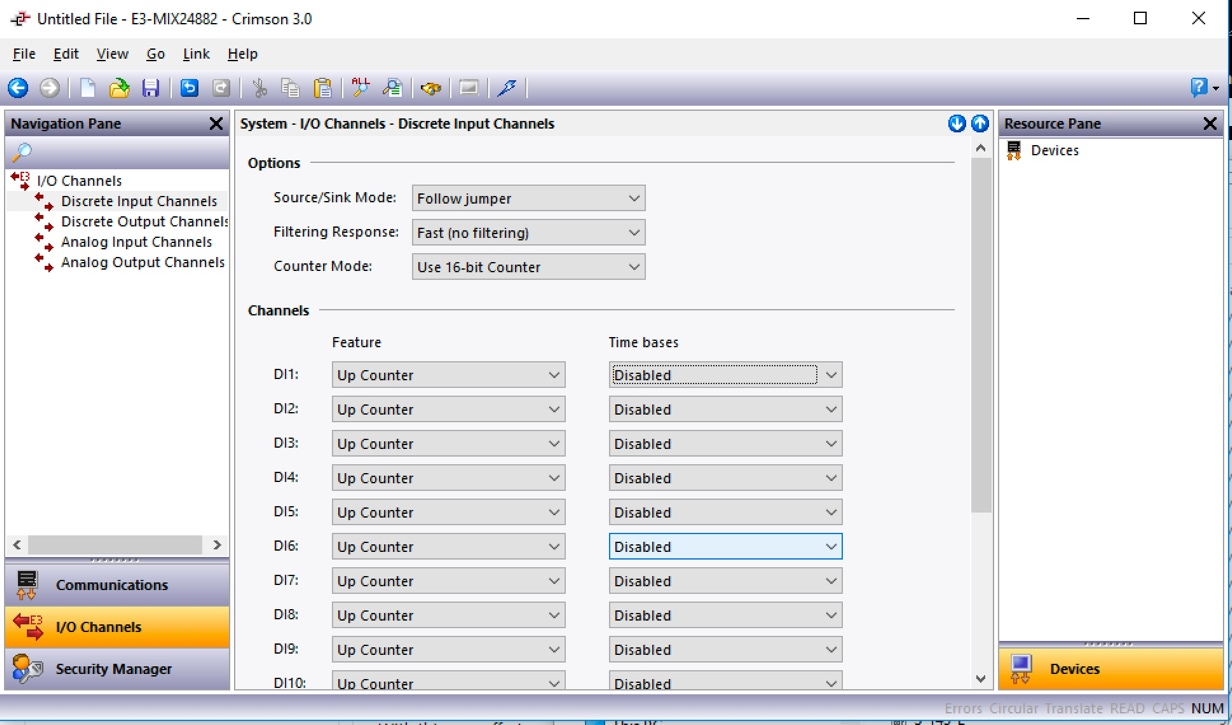Select Analog Output Channels tree item
Screen dimensions: 1232x725
pyautogui.click(x=143, y=262)
